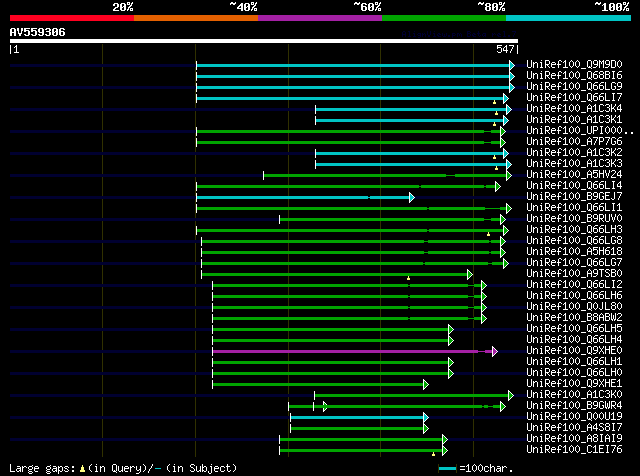The width and height of the screenshot is (640, 476).
Task: Select the UniRef100_B9RUV0 label
Action: (574, 219)
